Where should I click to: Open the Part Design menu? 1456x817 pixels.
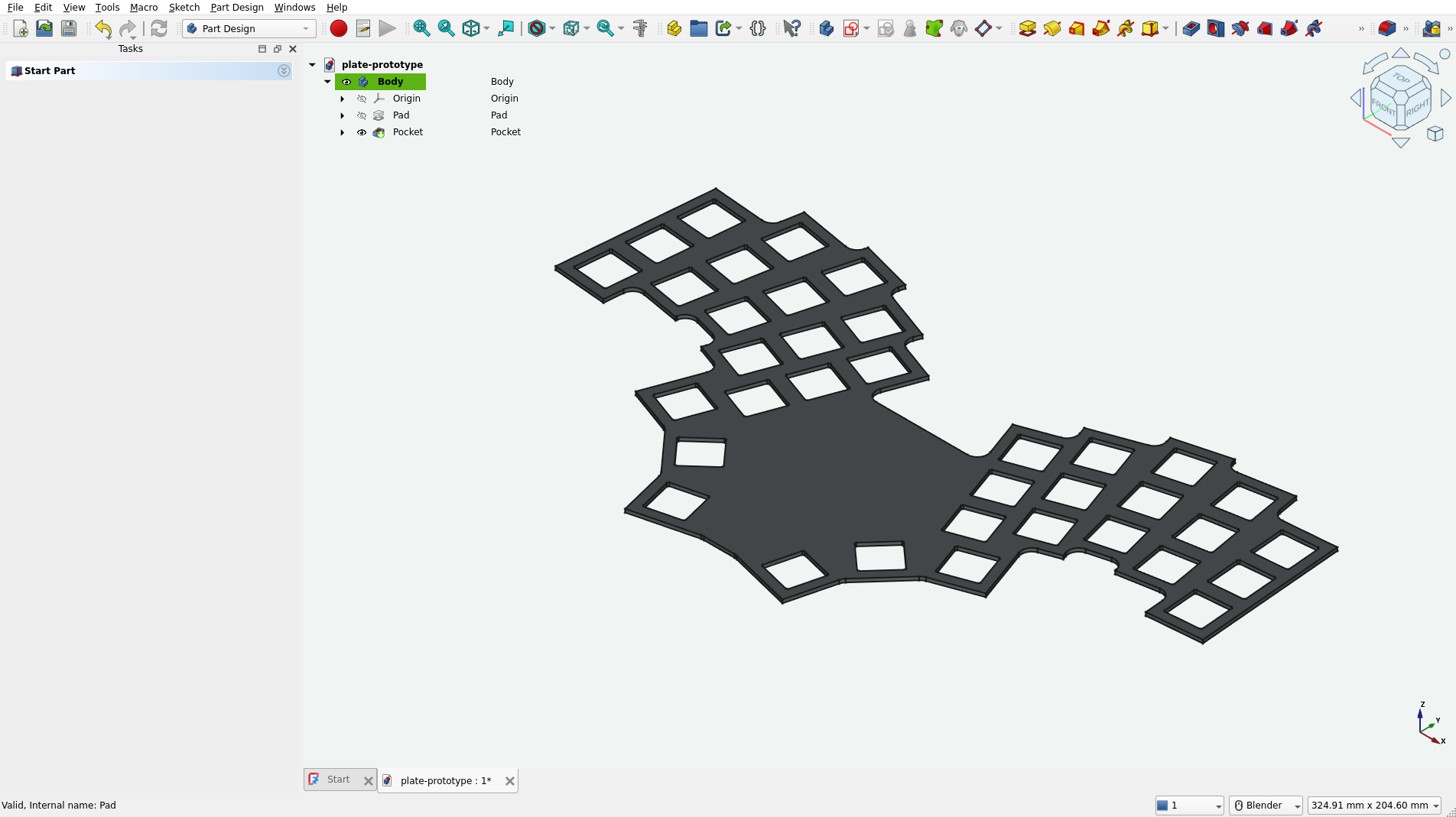[237, 8]
